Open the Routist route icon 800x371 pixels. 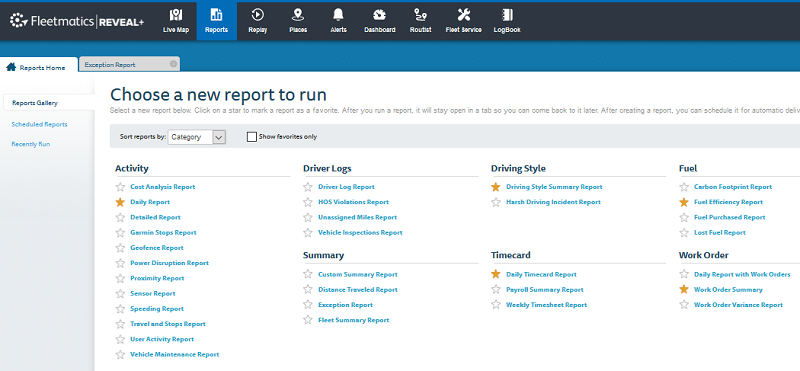point(420,15)
